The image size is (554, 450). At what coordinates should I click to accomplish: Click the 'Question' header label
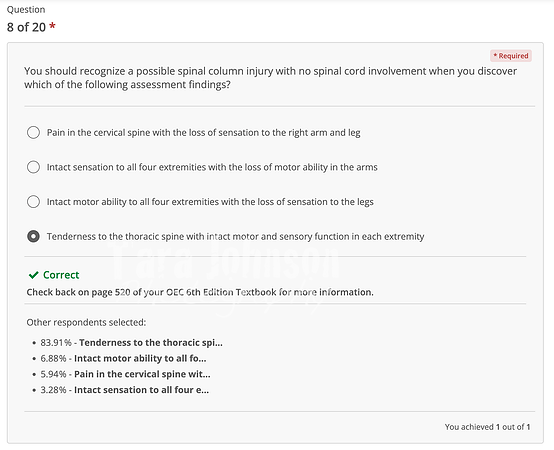26,10
